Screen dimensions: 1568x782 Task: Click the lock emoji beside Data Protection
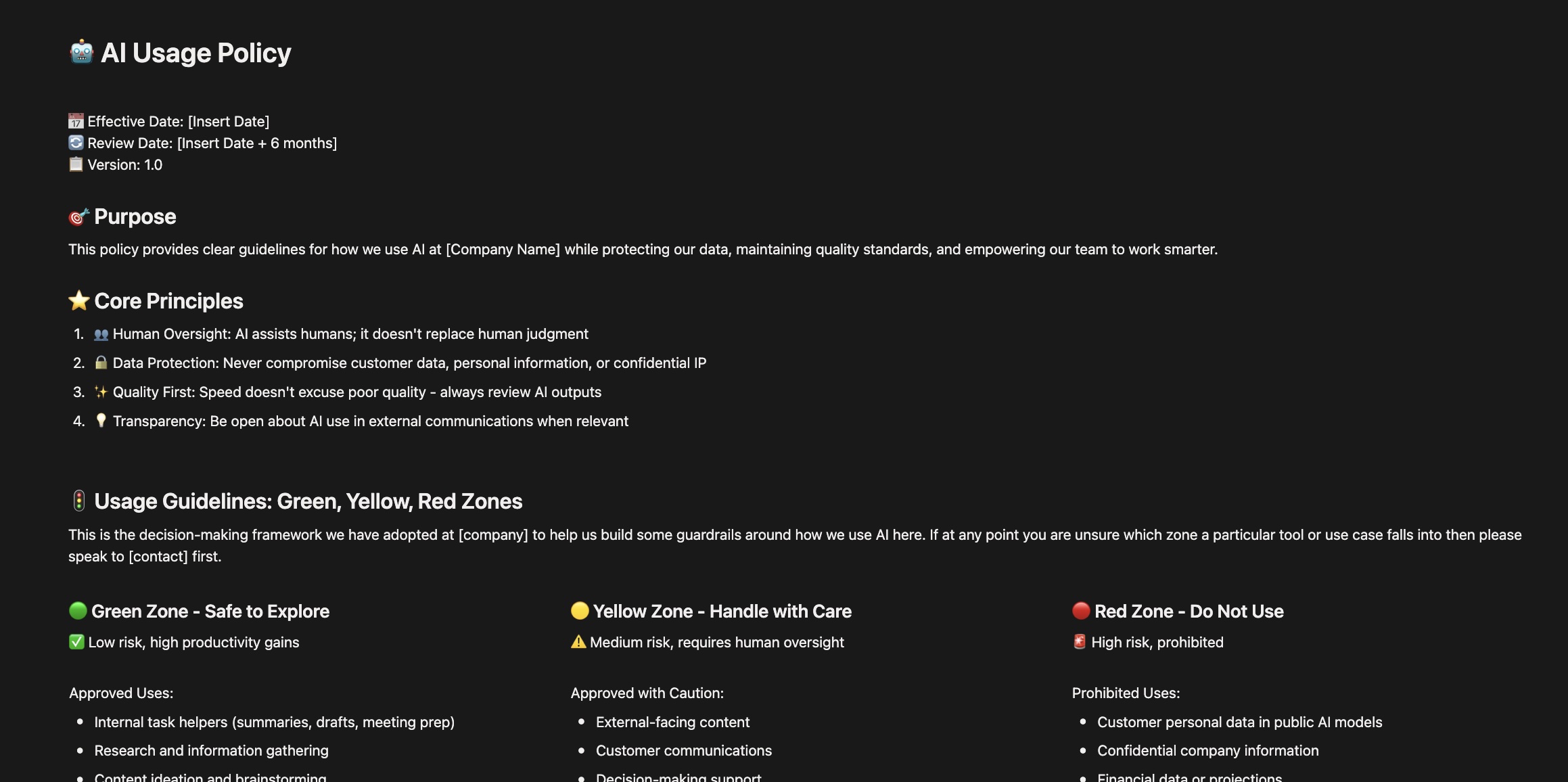[101, 363]
